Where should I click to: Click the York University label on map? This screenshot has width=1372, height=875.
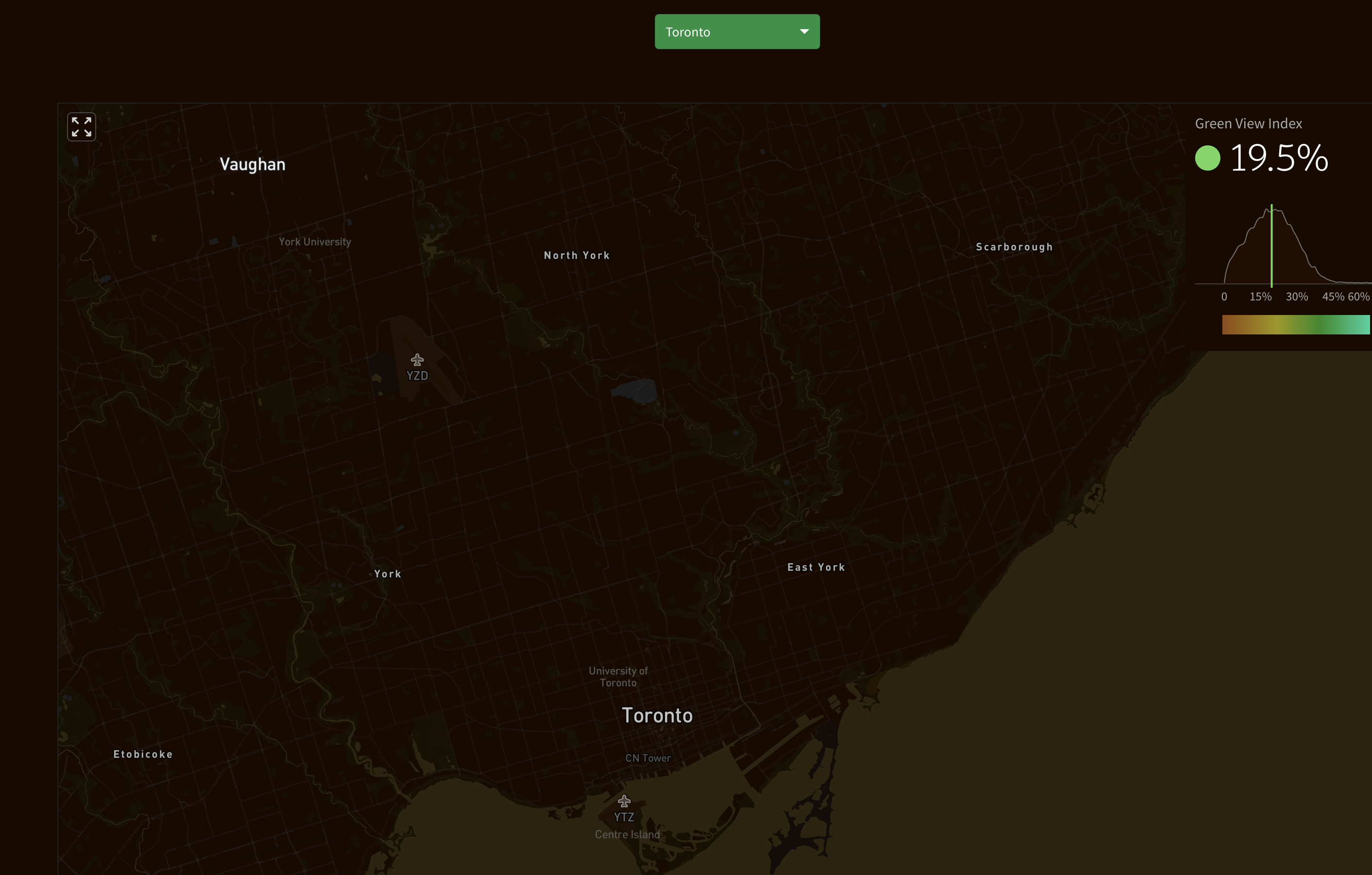[314, 242]
